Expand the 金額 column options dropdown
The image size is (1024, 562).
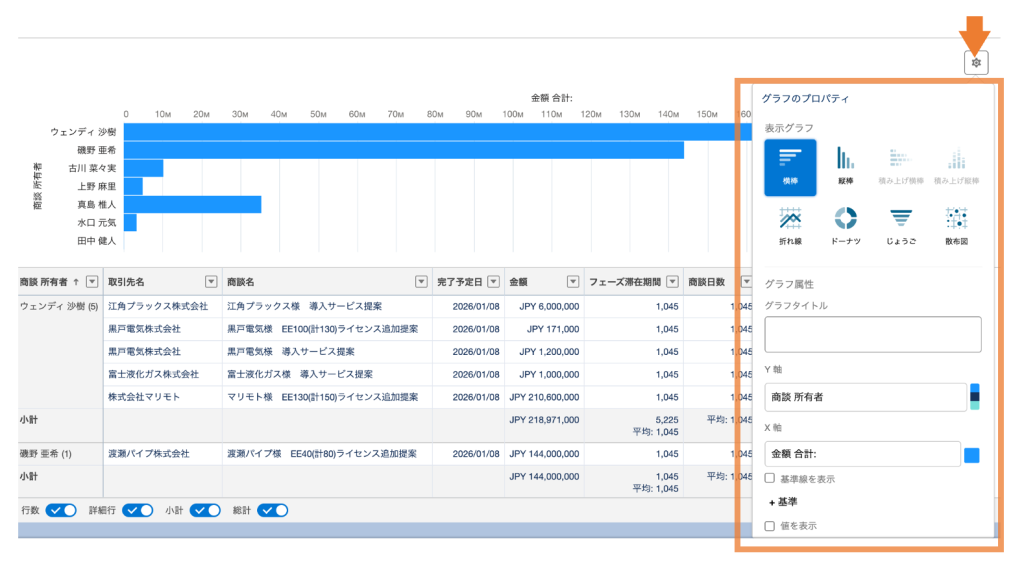(x=573, y=282)
